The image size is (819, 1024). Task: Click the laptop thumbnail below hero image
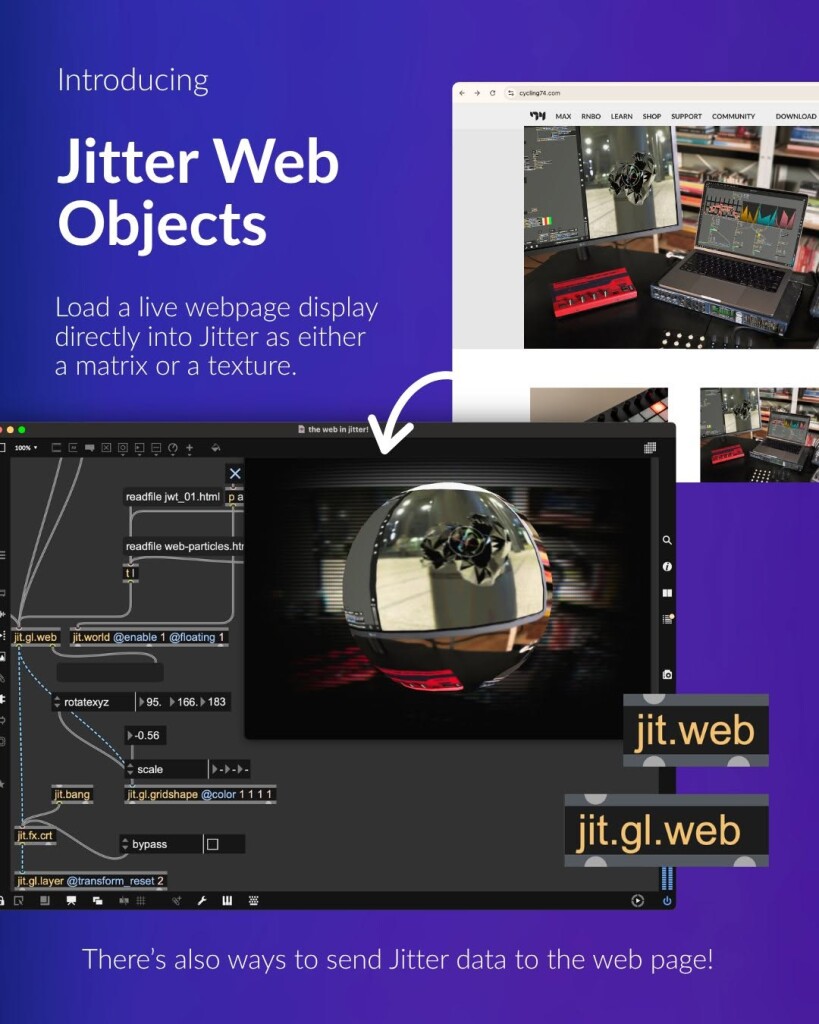760,434
